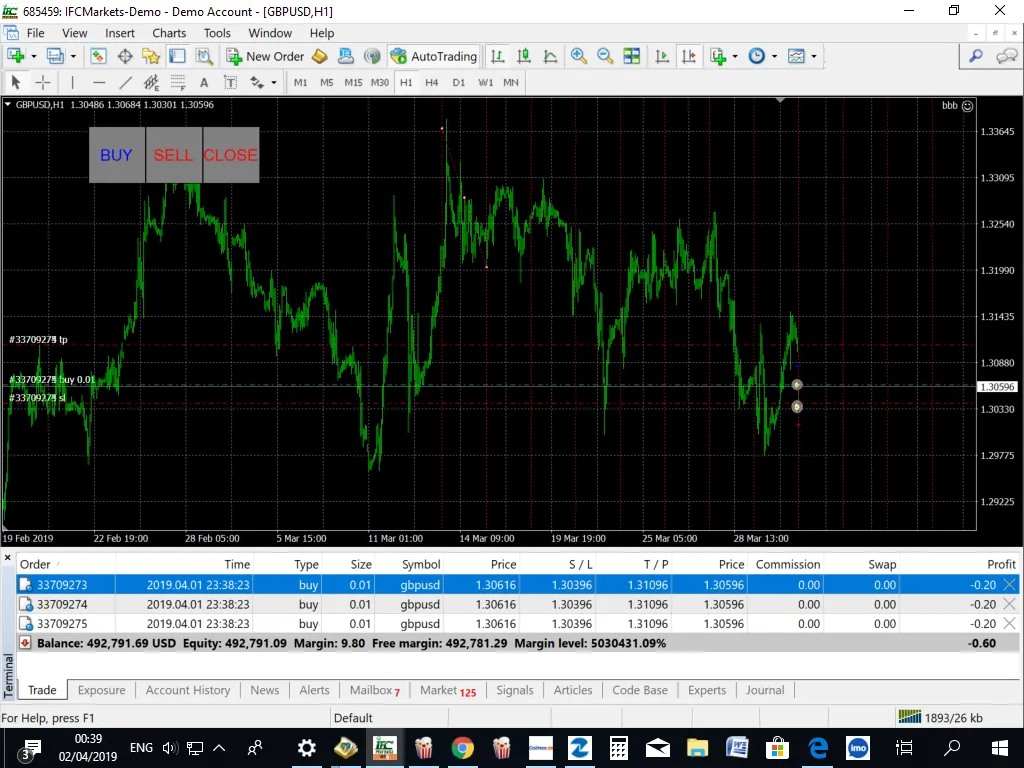Select the Crosshair cursor tool
1024x768 pixels.
pos(43,82)
